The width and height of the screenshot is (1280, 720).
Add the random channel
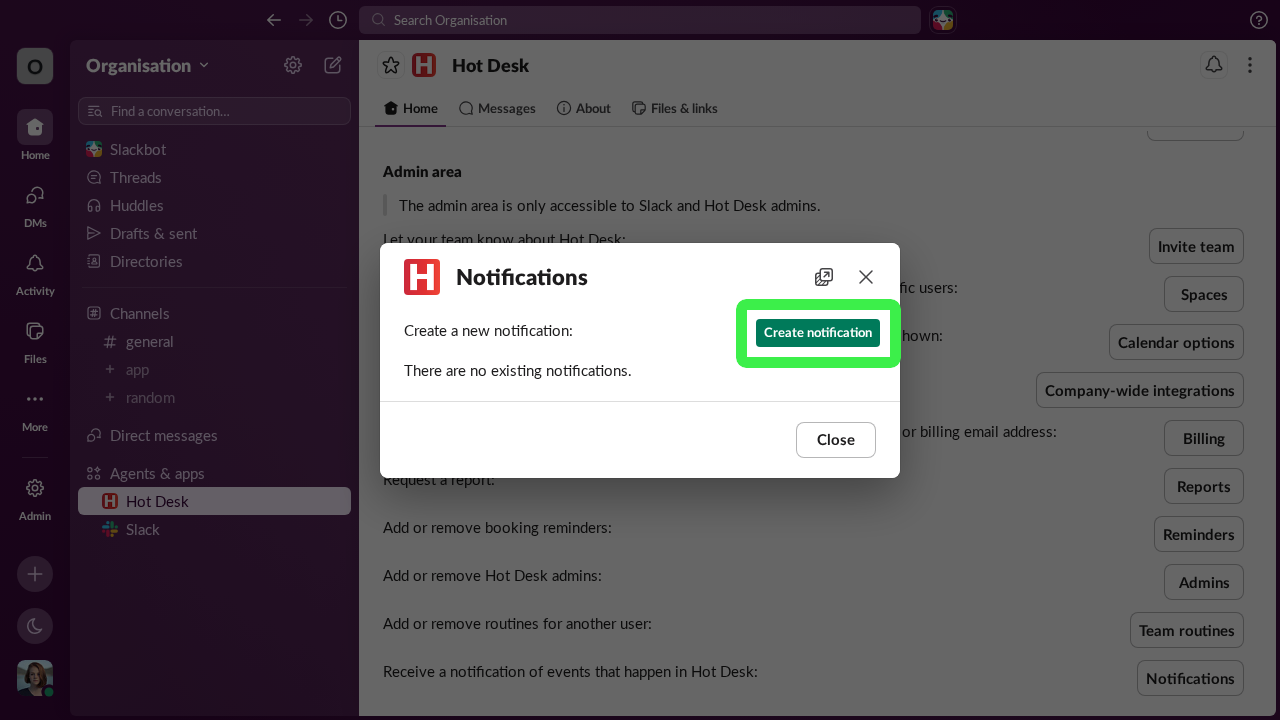pyautogui.click(x=214, y=397)
